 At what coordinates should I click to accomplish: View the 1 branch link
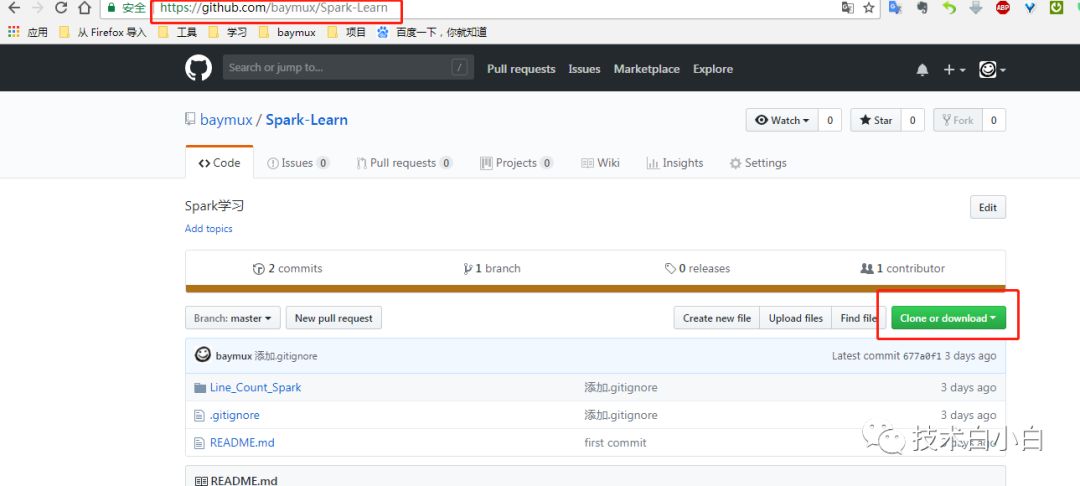(x=492, y=268)
